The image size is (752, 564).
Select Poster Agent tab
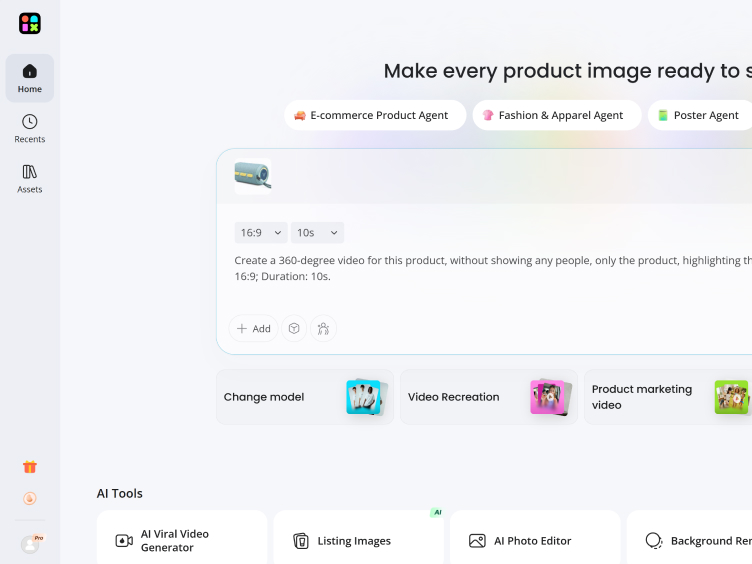pyautogui.click(x=700, y=115)
